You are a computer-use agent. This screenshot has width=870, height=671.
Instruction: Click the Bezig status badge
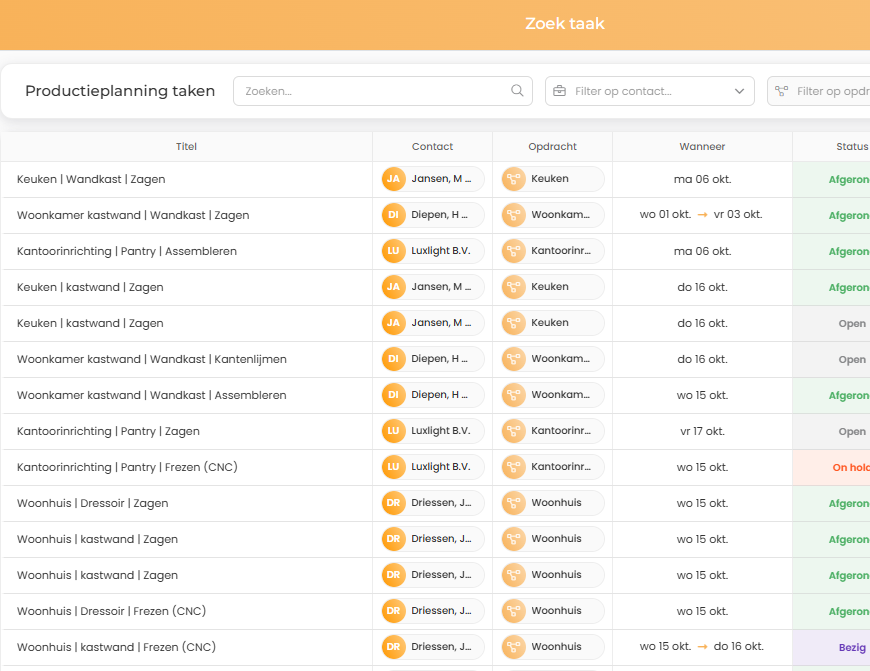(852, 647)
